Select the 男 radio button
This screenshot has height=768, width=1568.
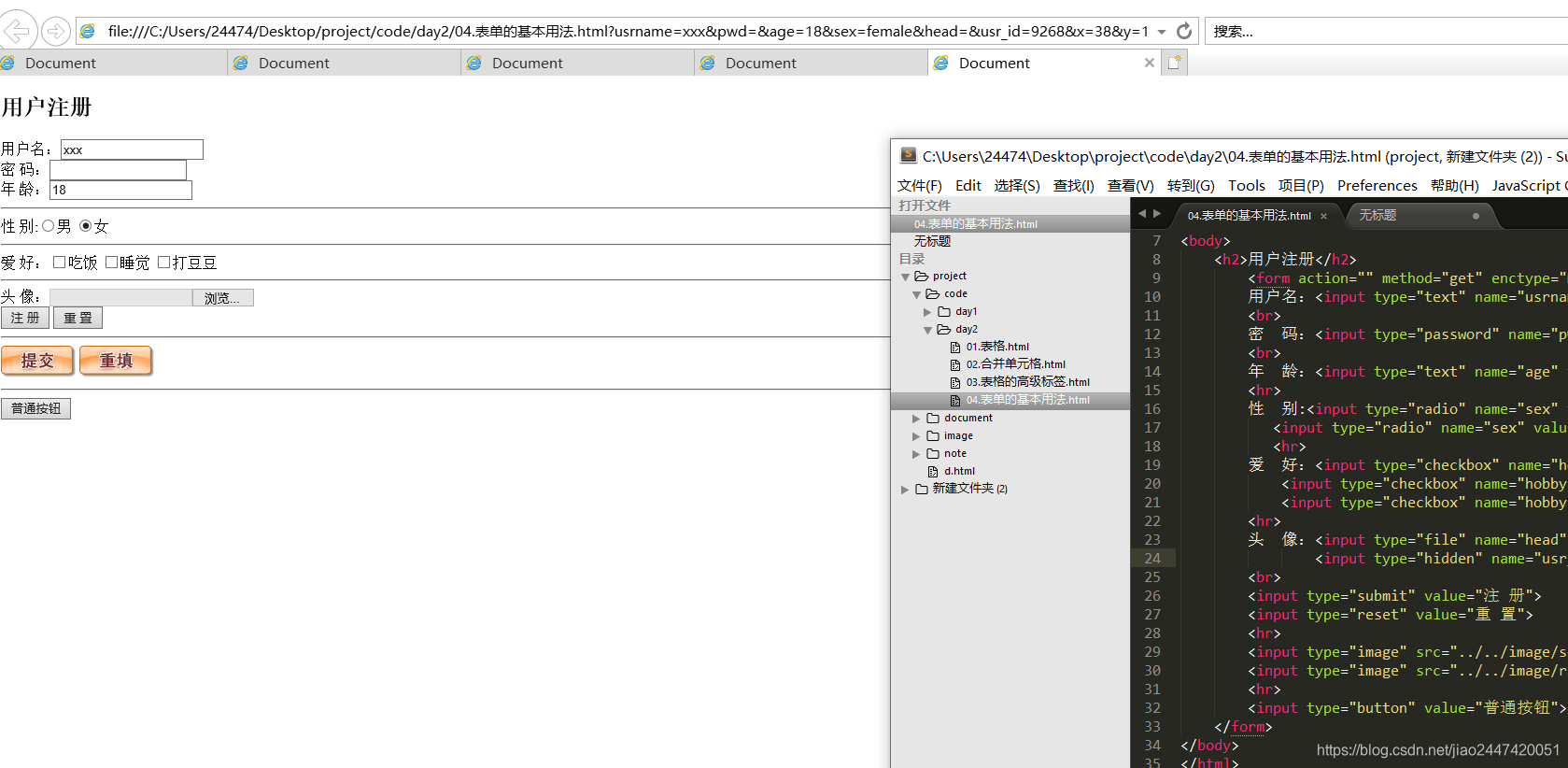(x=49, y=226)
